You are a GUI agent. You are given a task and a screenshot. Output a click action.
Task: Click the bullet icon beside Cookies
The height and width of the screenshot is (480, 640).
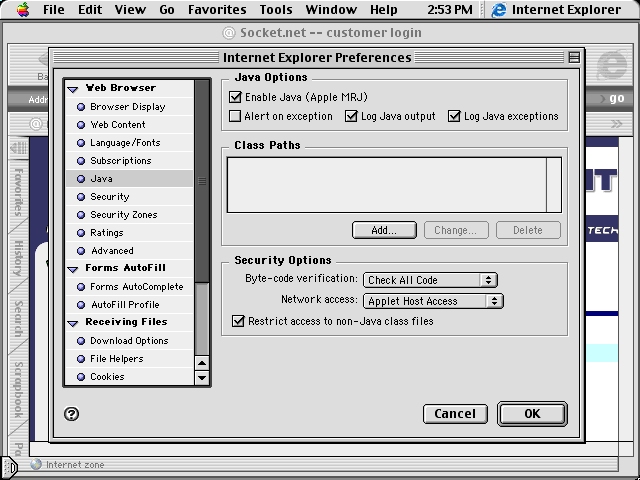pyautogui.click(x=81, y=377)
